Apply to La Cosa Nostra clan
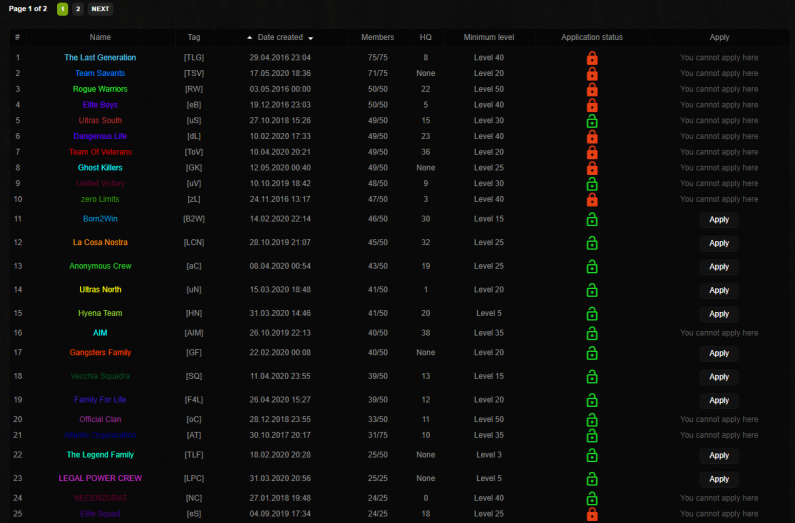The width and height of the screenshot is (795, 523). pos(719,243)
